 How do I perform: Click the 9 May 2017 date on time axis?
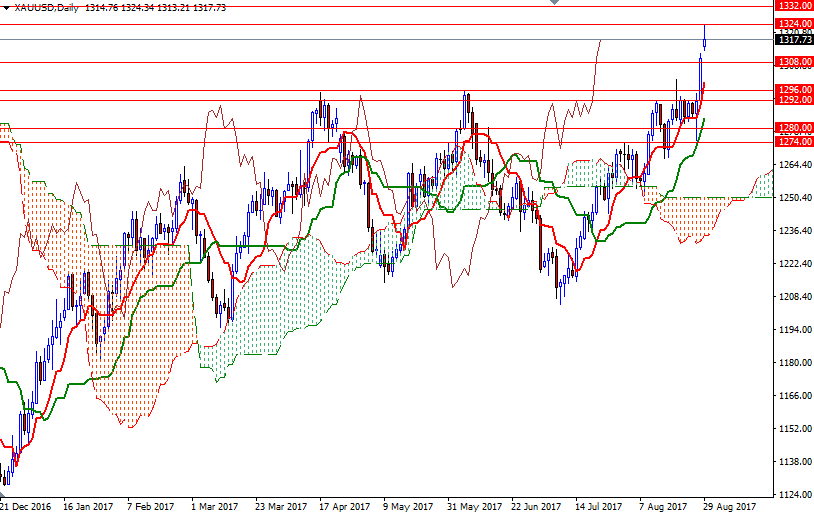point(408,506)
